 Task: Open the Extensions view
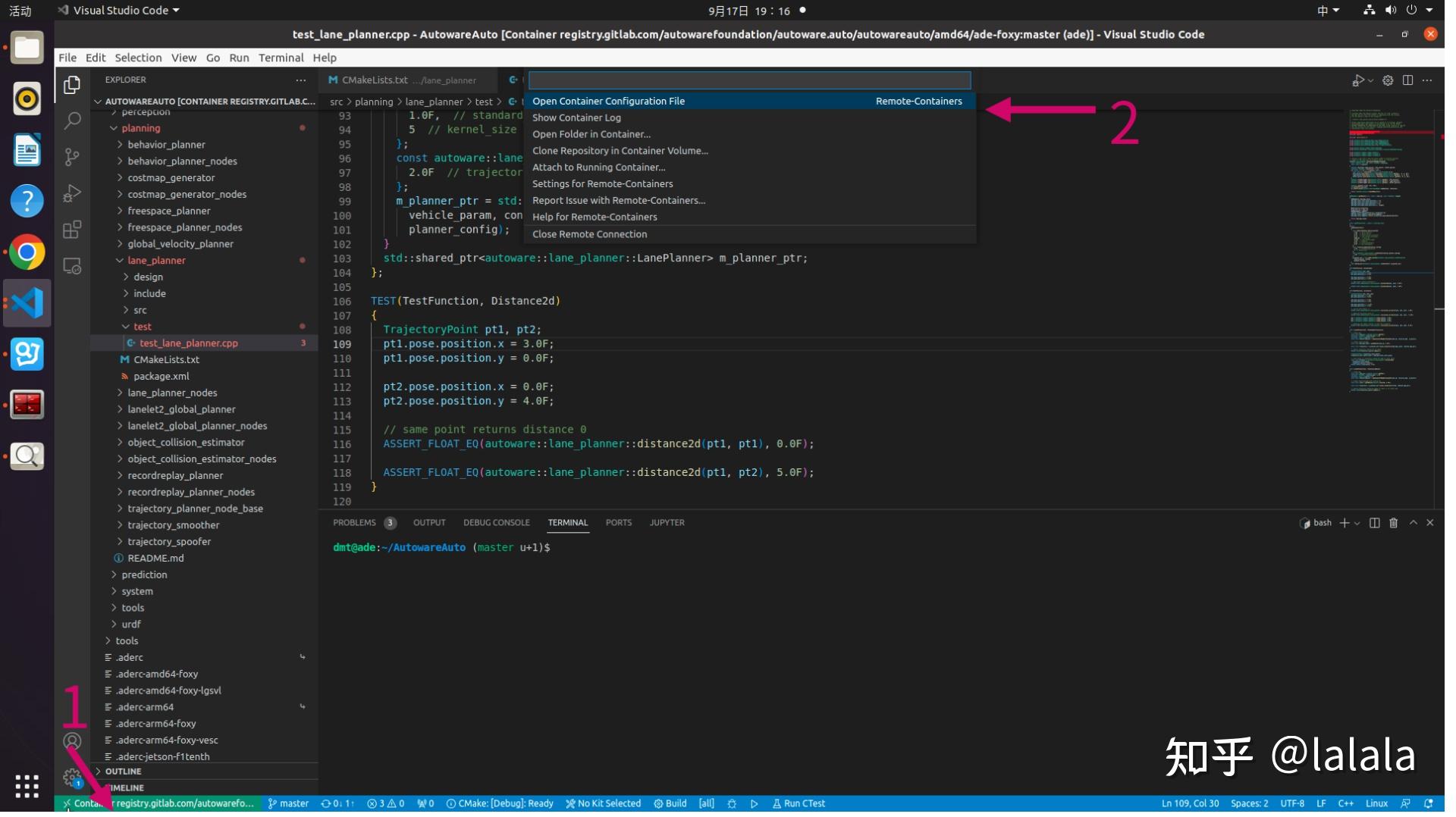[x=72, y=230]
